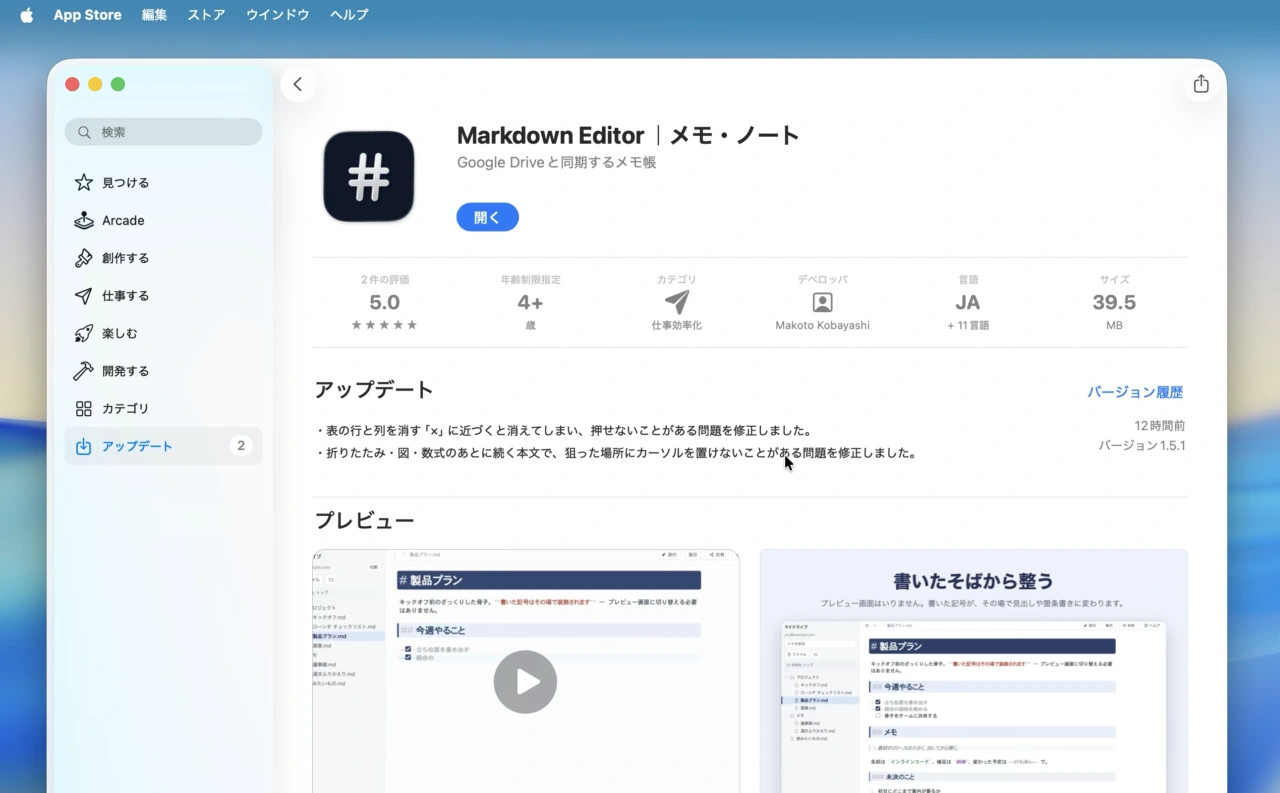Open the ヘルプ menu
Image resolution: width=1280 pixels, height=793 pixels.
pyautogui.click(x=349, y=15)
